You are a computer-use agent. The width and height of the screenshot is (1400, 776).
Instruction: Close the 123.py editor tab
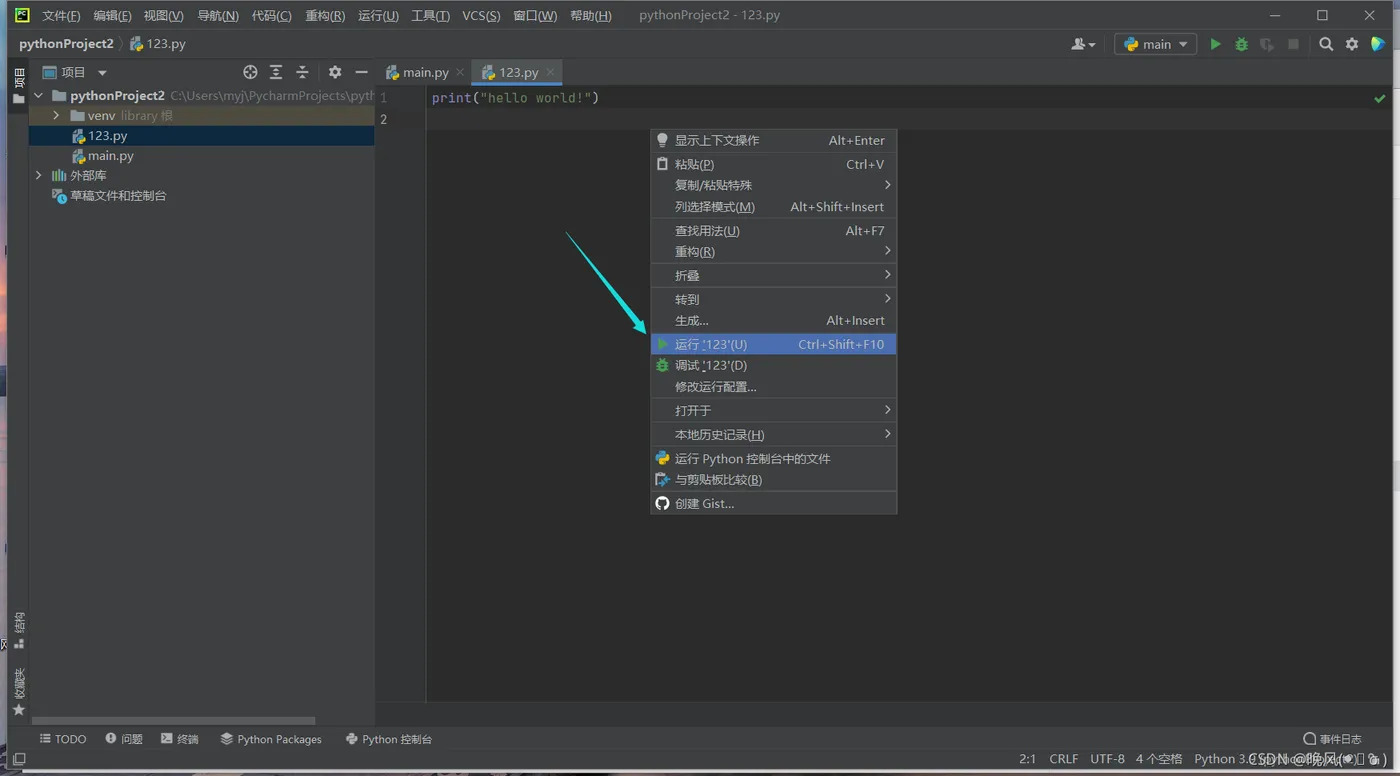click(x=550, y=72)
